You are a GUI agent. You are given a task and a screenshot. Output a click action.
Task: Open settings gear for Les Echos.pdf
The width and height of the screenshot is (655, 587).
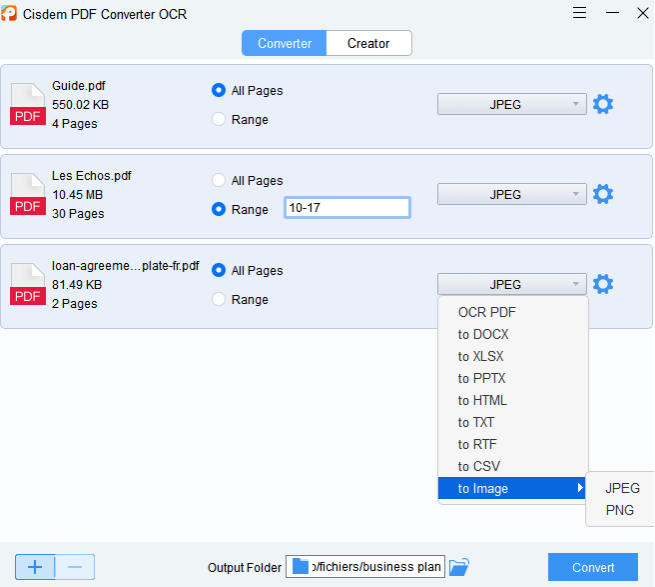coord(603,194)
